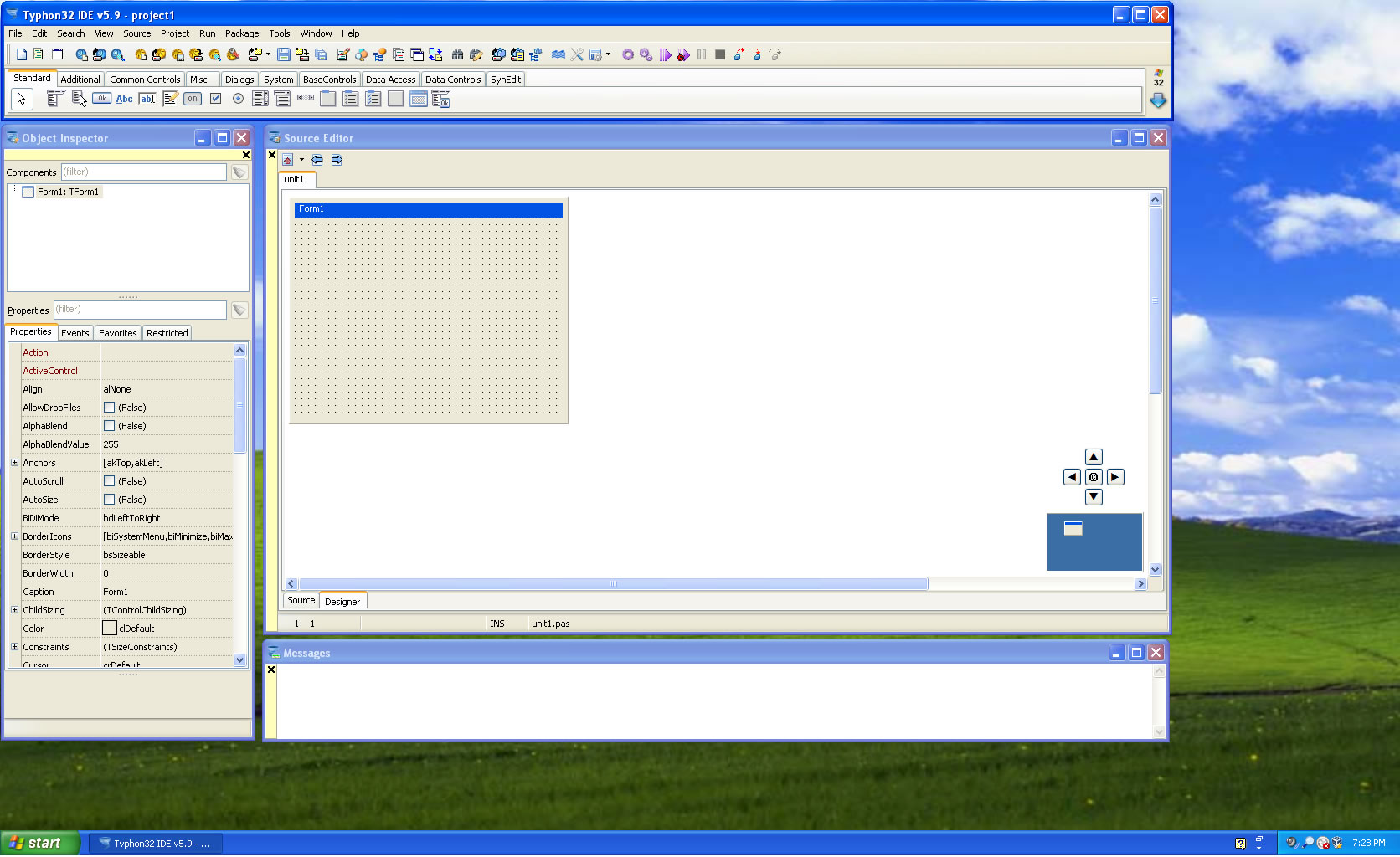The width and height of the screenshot is (1400, 857).
Task: Click the designer pan right arrow button
Action: pyautogui.click(x=1115, y=477)
